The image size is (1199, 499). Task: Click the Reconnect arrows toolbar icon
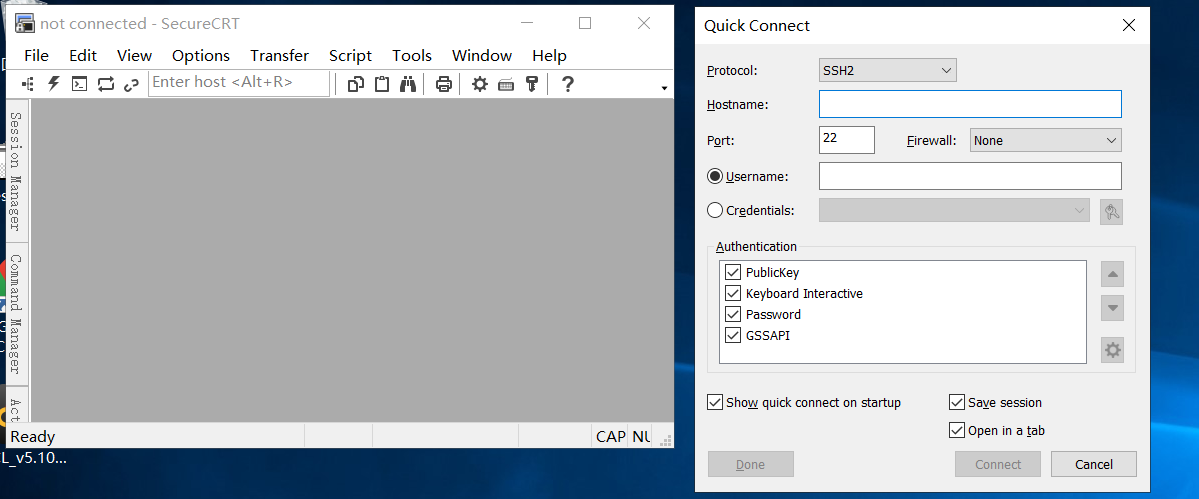click(x=106, y=83)
